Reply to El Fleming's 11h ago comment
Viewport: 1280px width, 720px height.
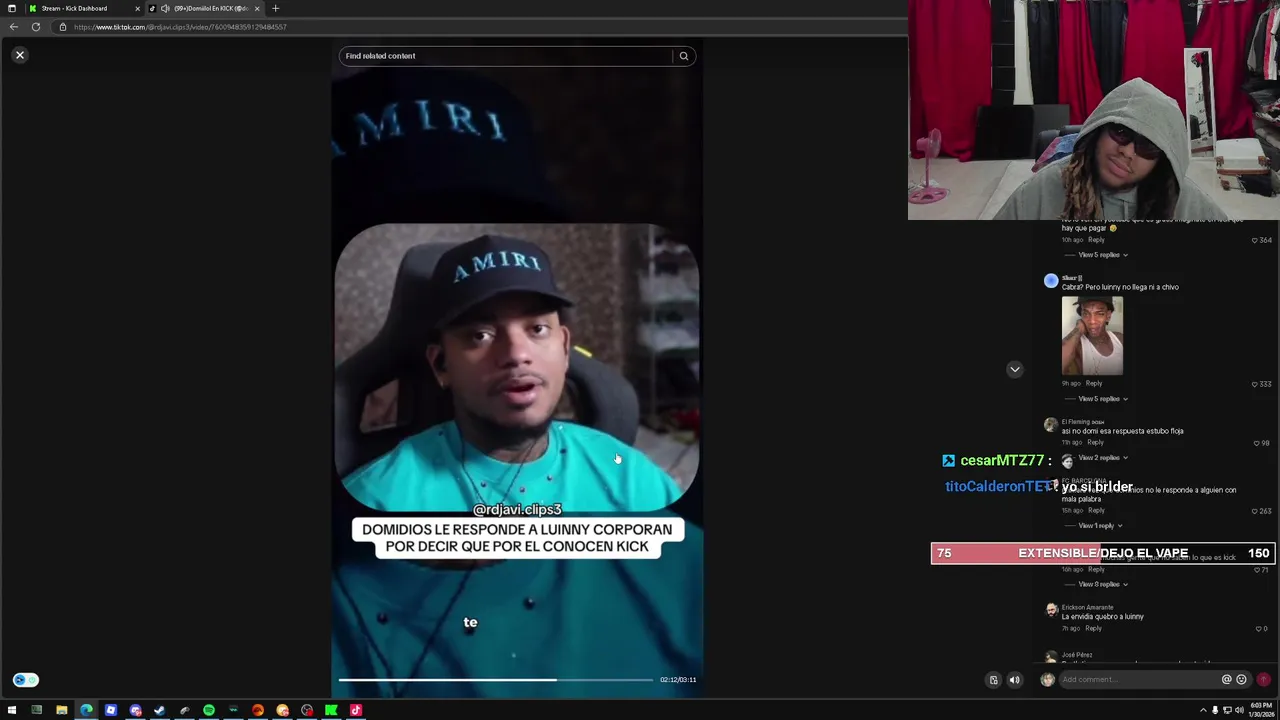[1096, 442]
